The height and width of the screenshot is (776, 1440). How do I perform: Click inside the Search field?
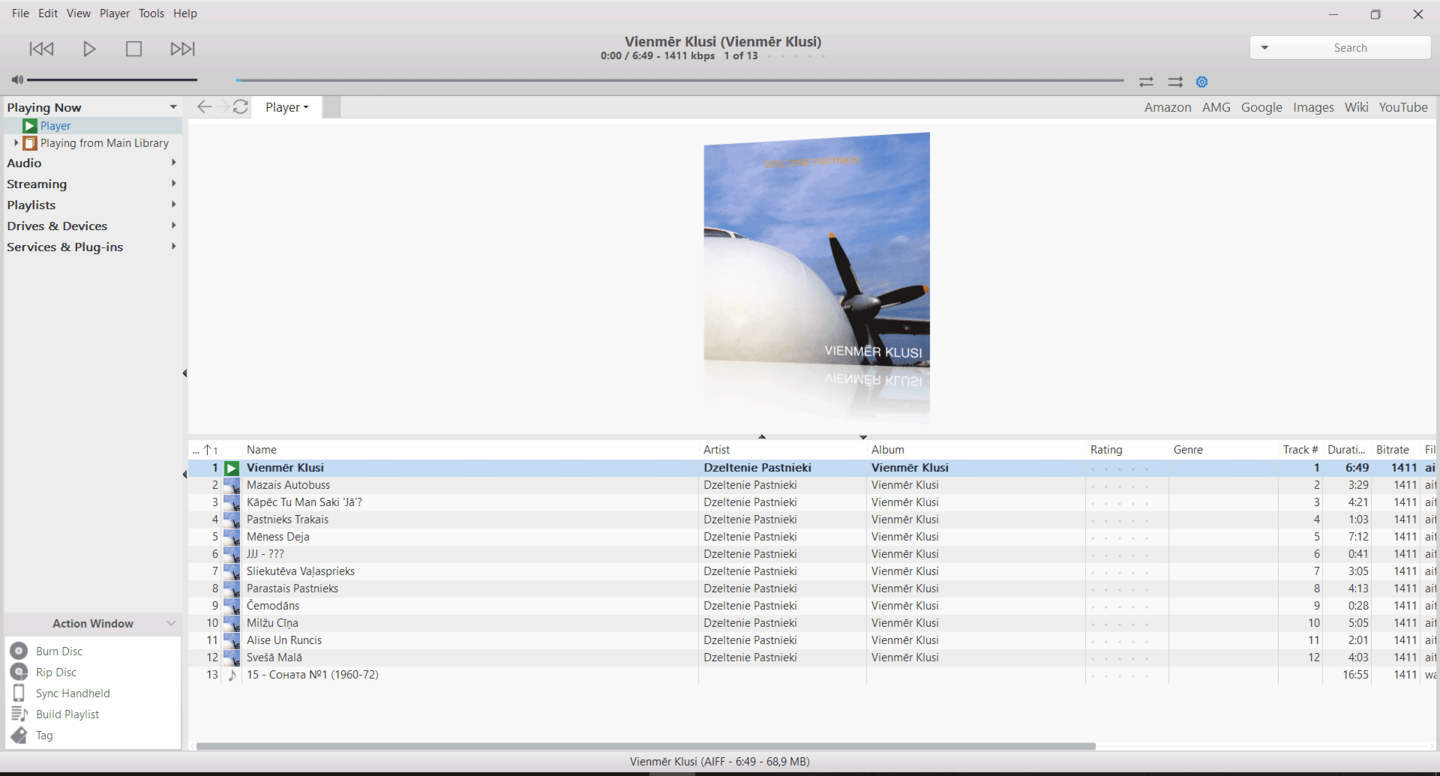point(1350,48)
